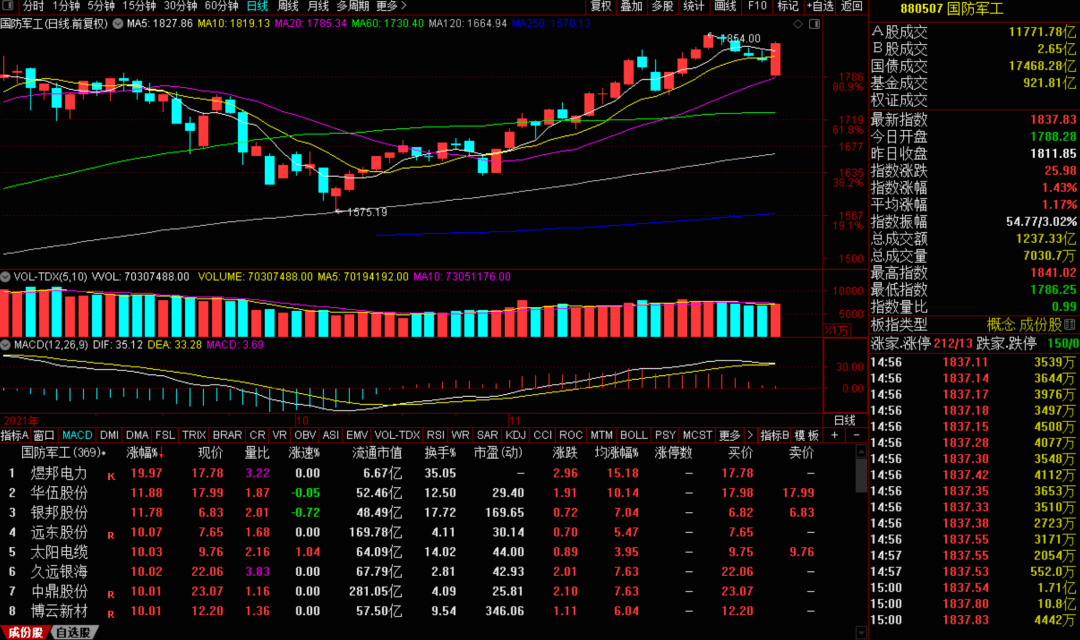Click the panel toggle icon before 分时
This screenshot has height=640, width=1080.
(8, 6)
